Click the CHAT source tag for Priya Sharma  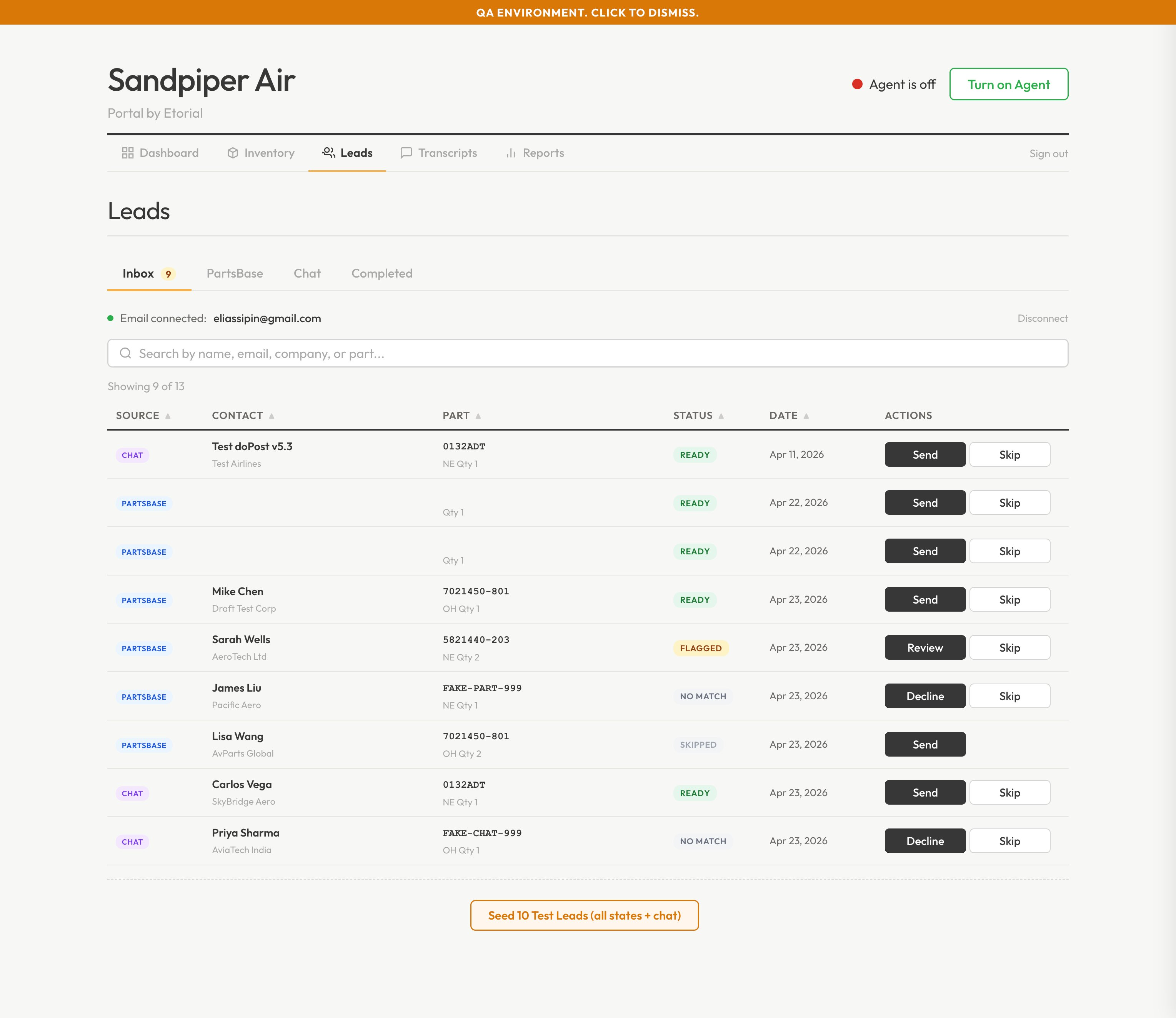click(x=132, y=842)
